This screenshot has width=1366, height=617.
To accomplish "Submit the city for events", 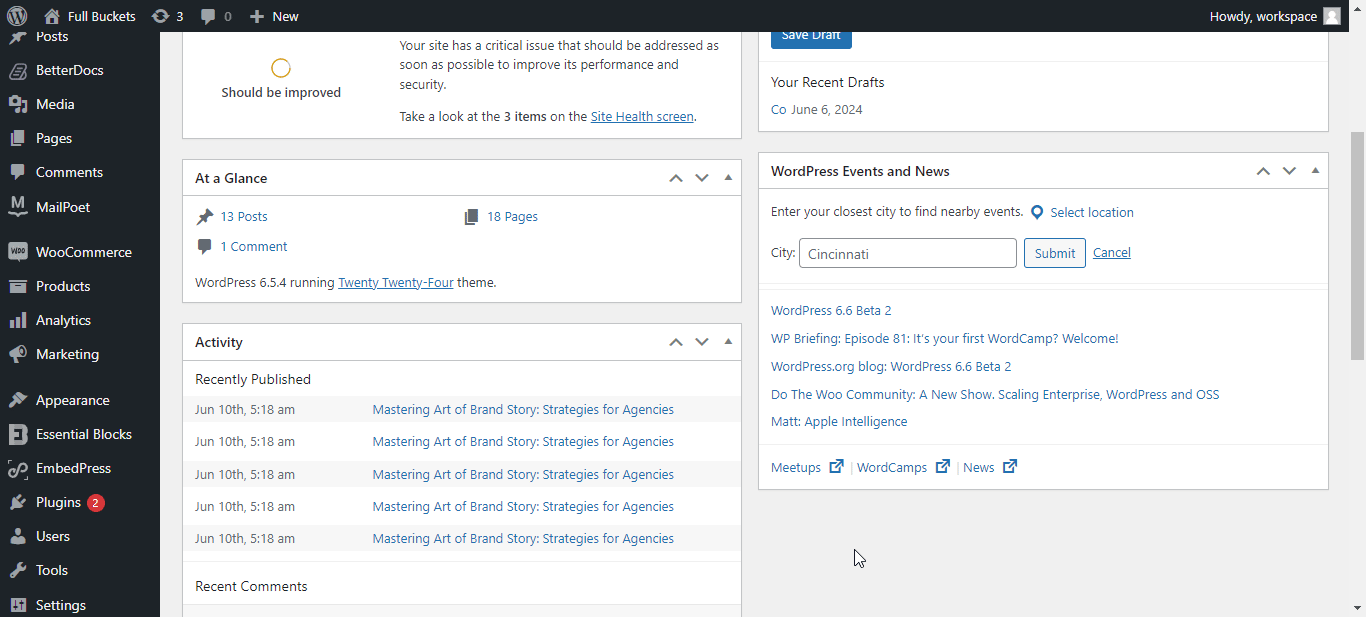I will pyautogui.click(x=1055, y=253).
